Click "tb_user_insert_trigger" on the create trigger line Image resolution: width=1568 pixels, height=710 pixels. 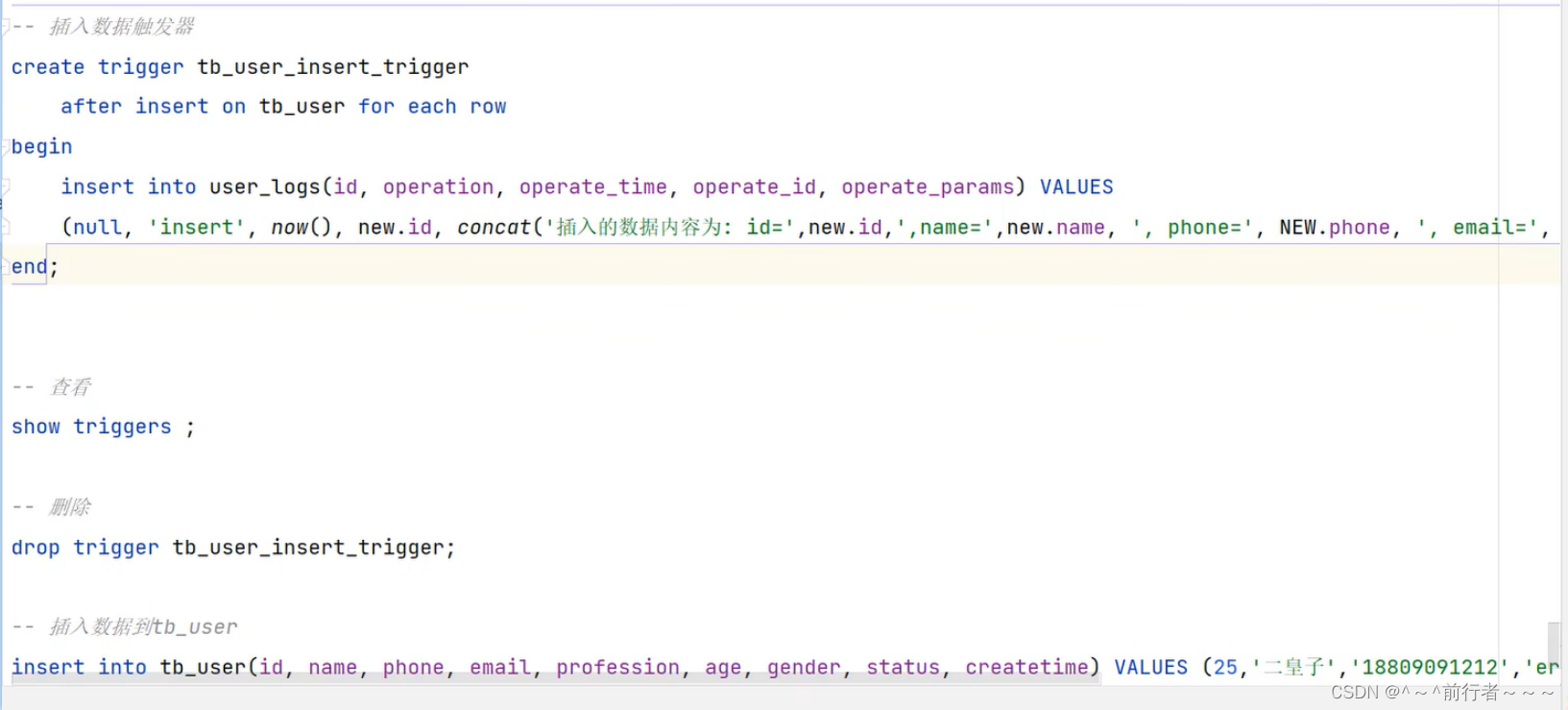click(333, 67)
